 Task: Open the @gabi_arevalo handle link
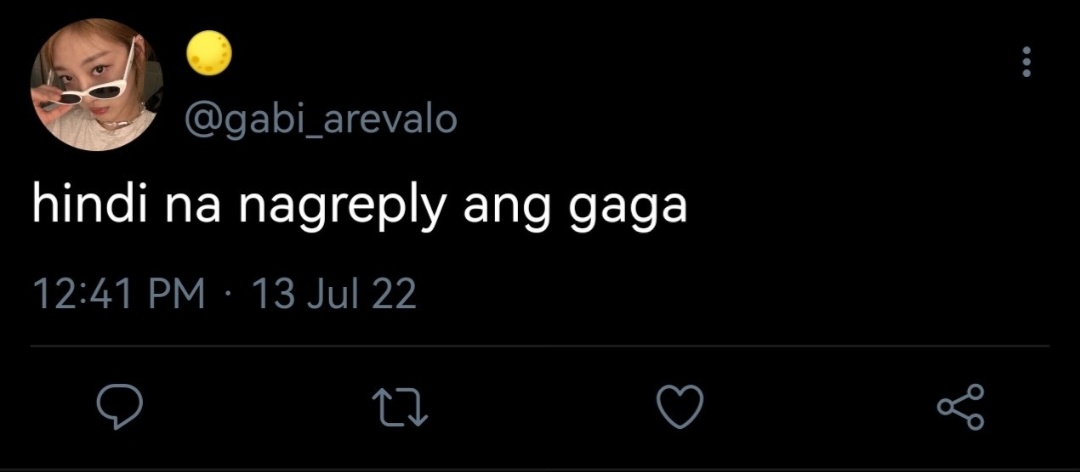(x=320, y=121)
